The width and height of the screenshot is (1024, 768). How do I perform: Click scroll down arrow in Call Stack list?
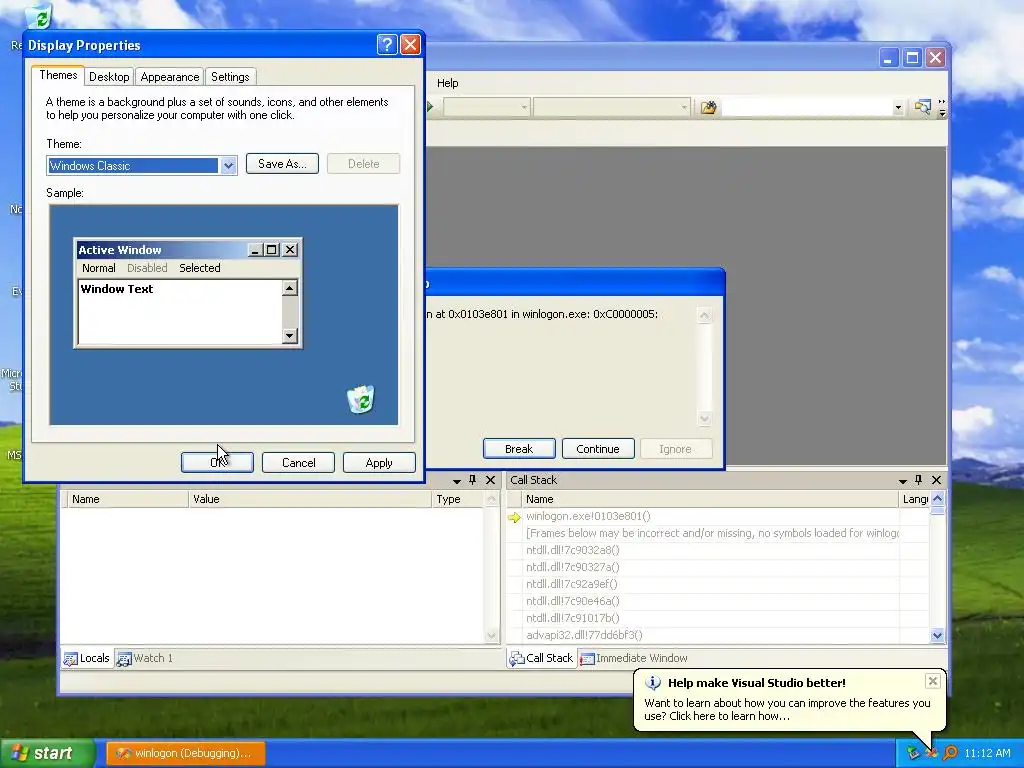tap(937, 635)
